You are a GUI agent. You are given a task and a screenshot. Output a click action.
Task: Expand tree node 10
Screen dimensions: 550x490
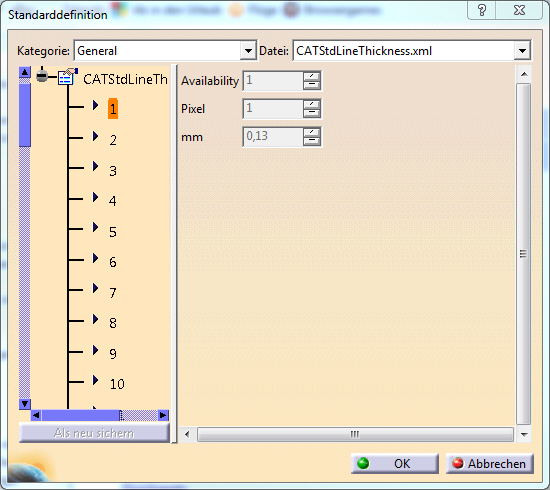(95, 380)
